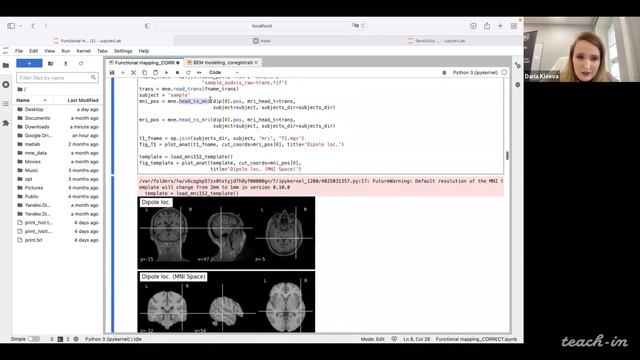The image size is (640, 360).
Task: Select the print.txt file
Action: (58, 240)
